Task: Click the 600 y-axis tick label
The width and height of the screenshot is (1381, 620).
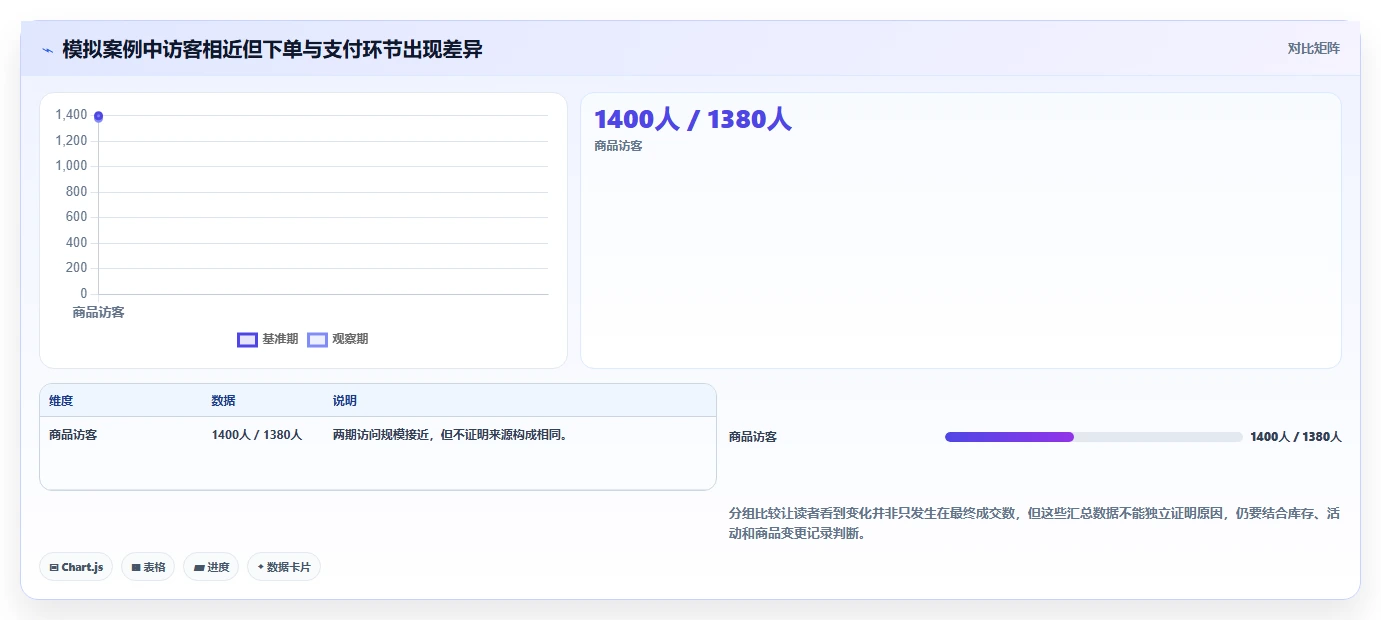Action: coord(76,217)
